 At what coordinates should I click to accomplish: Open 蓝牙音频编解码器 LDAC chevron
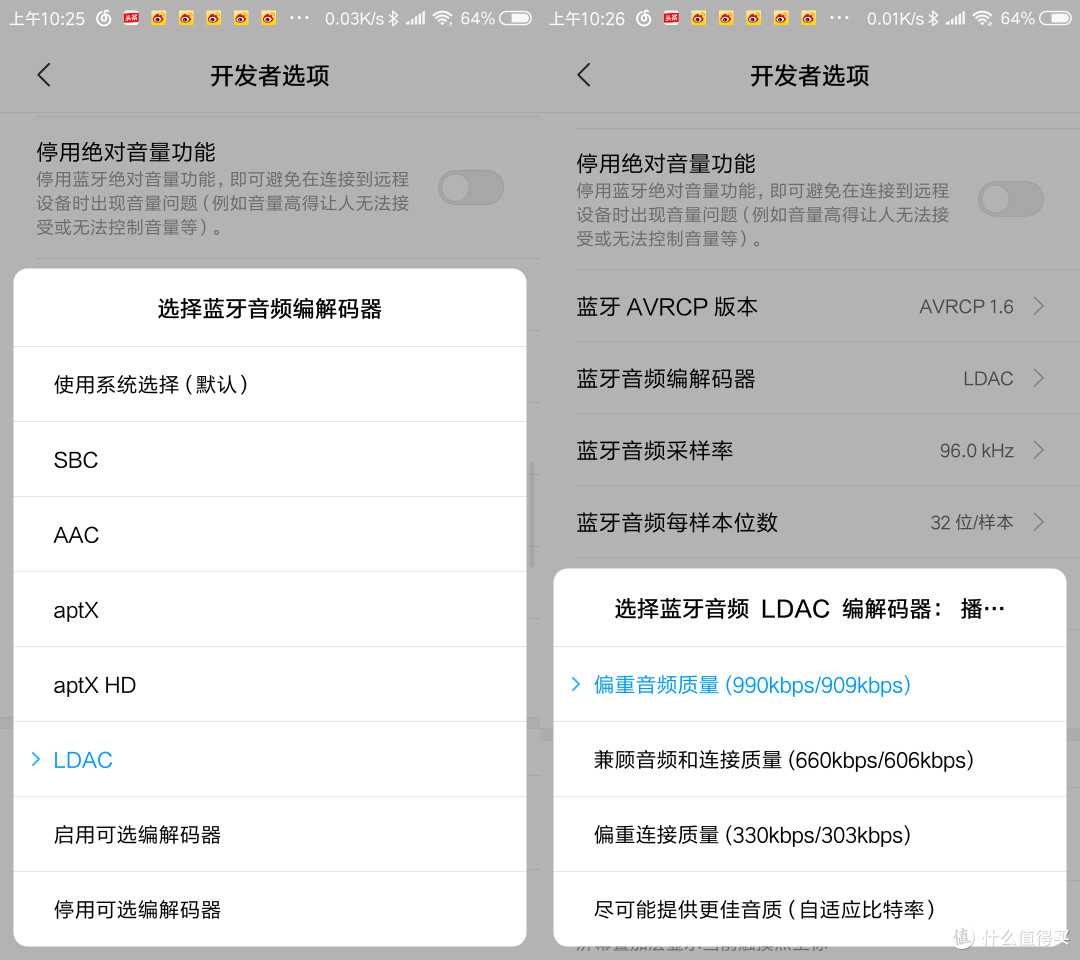click(1039, 378)
